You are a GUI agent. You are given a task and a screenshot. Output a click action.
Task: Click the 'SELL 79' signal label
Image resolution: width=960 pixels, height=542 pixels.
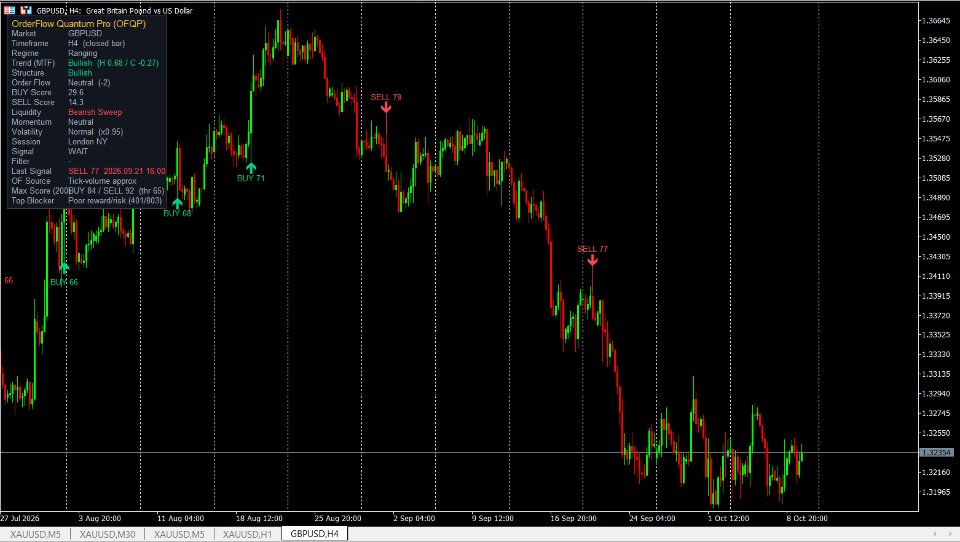(386, 97)
